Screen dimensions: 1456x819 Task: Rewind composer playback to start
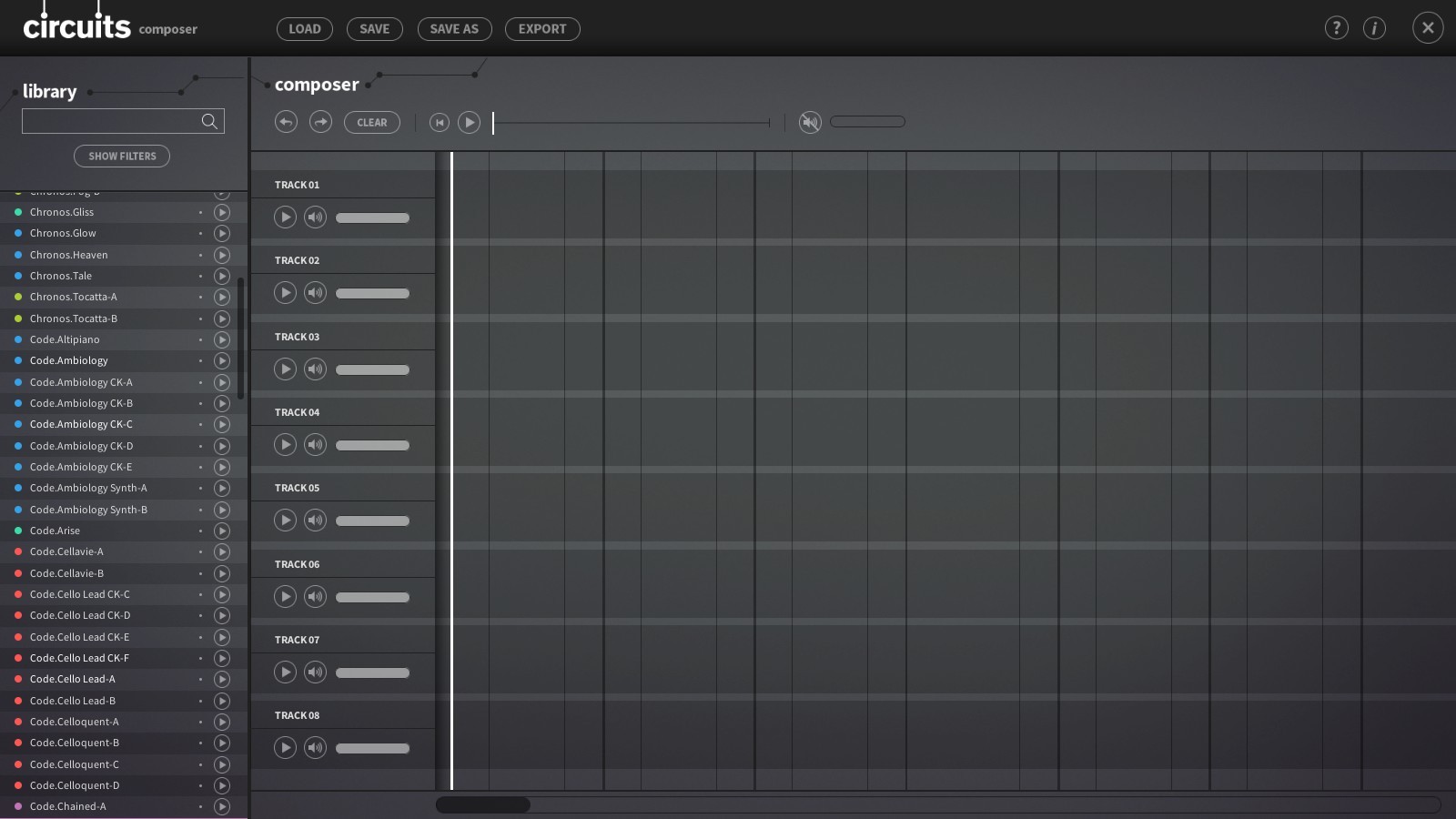440,122
